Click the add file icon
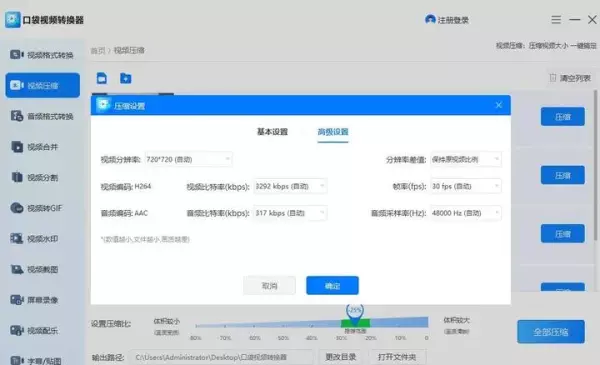 pos(102,78)
